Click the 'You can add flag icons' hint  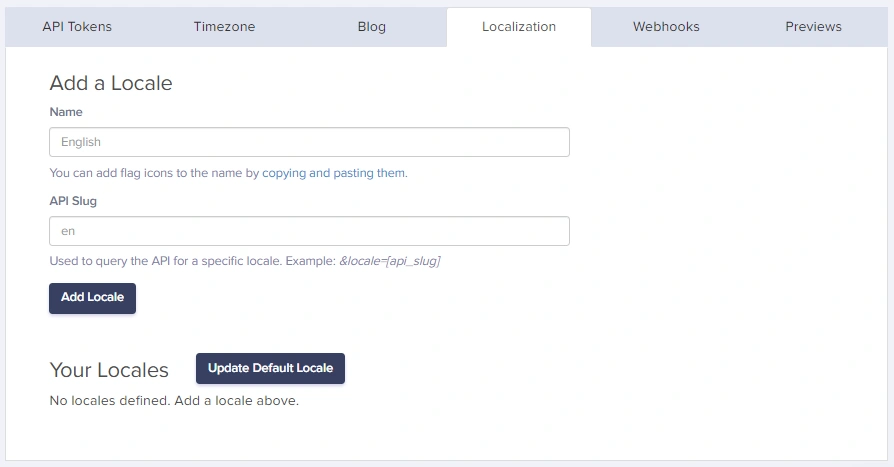pyautogui.click(x=154, y=173)
